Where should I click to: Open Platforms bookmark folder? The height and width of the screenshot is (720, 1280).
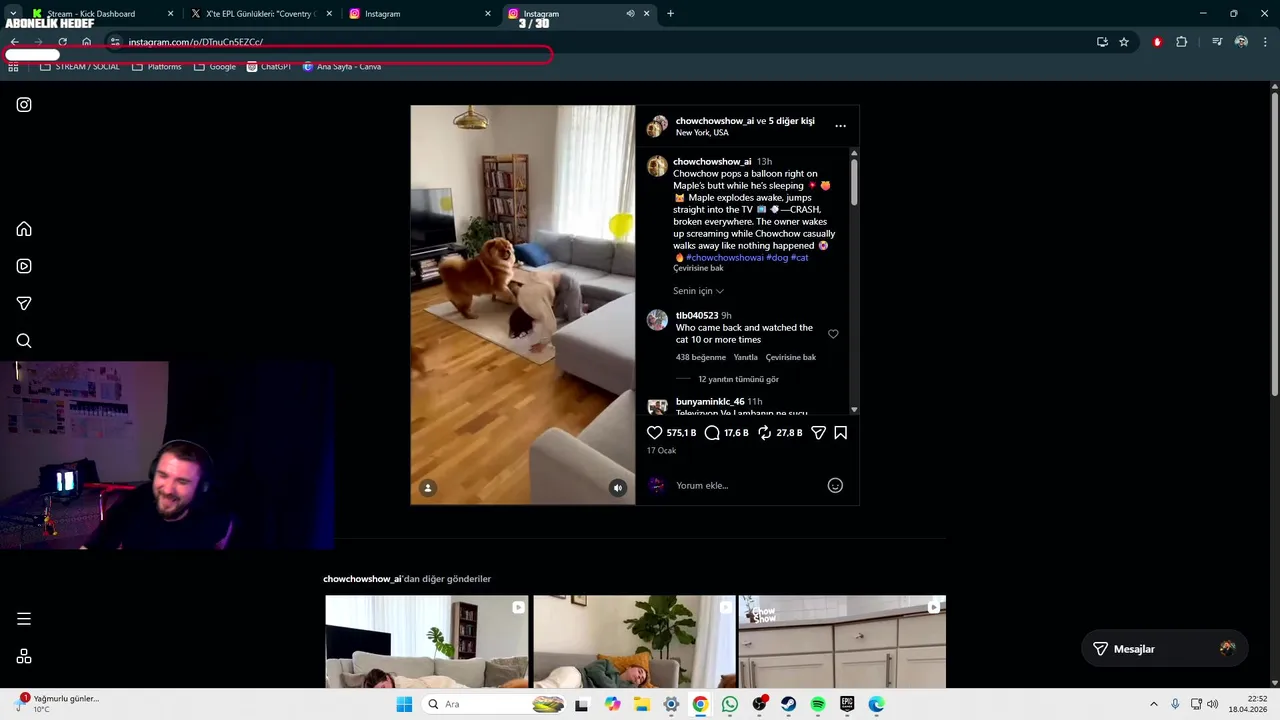(156, 67)
